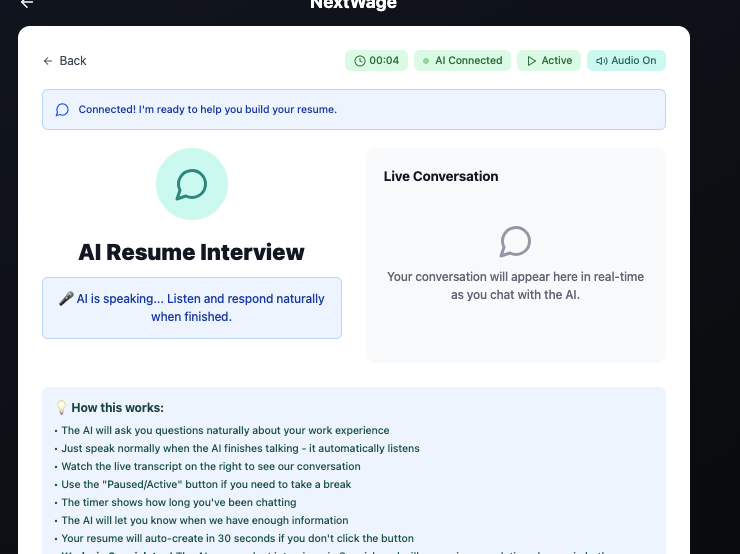Screen dimensions: 740x554
Task: Click the Back link in the card
Action: [x=65, y=61]
